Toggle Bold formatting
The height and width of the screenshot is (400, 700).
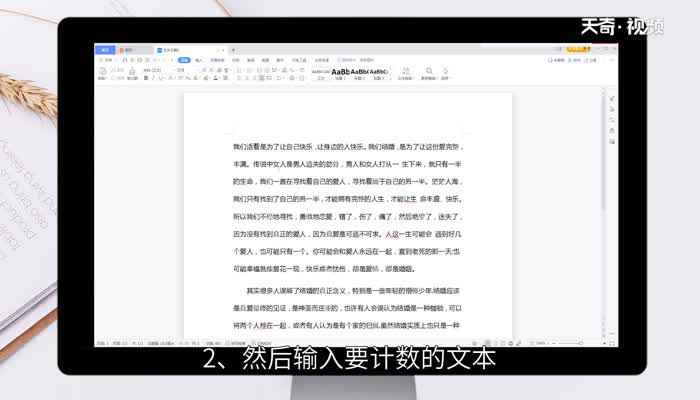pos(146,78)
